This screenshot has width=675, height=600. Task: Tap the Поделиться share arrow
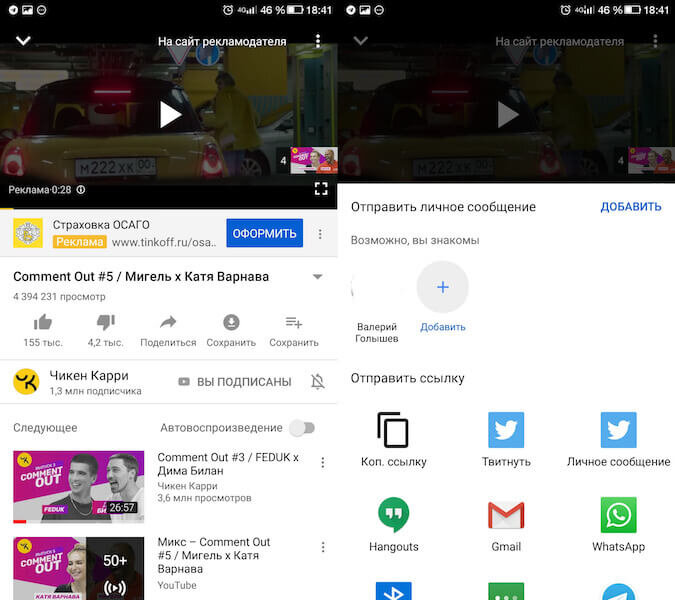pos(168,322)
